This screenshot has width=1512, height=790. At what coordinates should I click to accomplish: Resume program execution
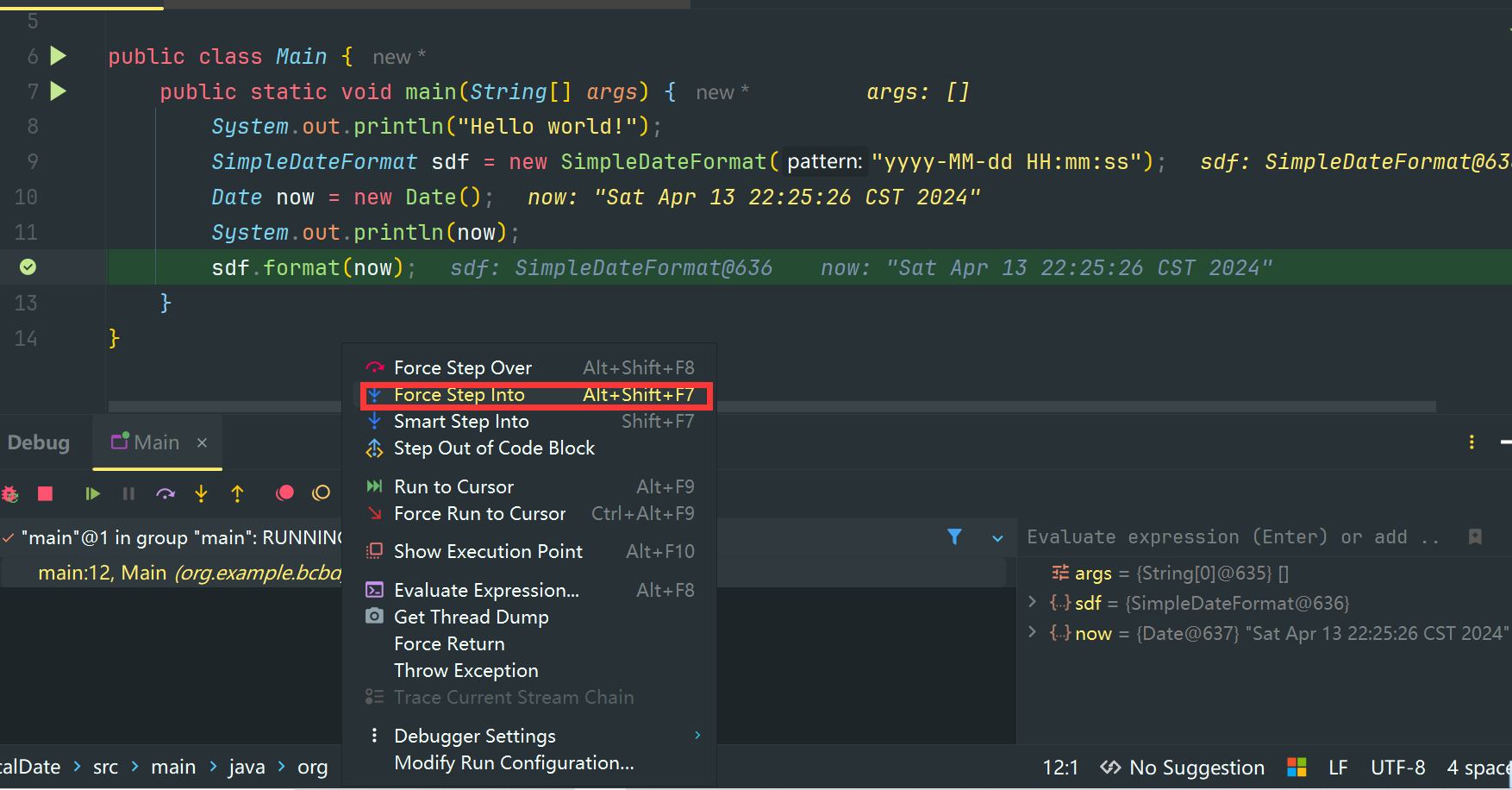point(92,493)
